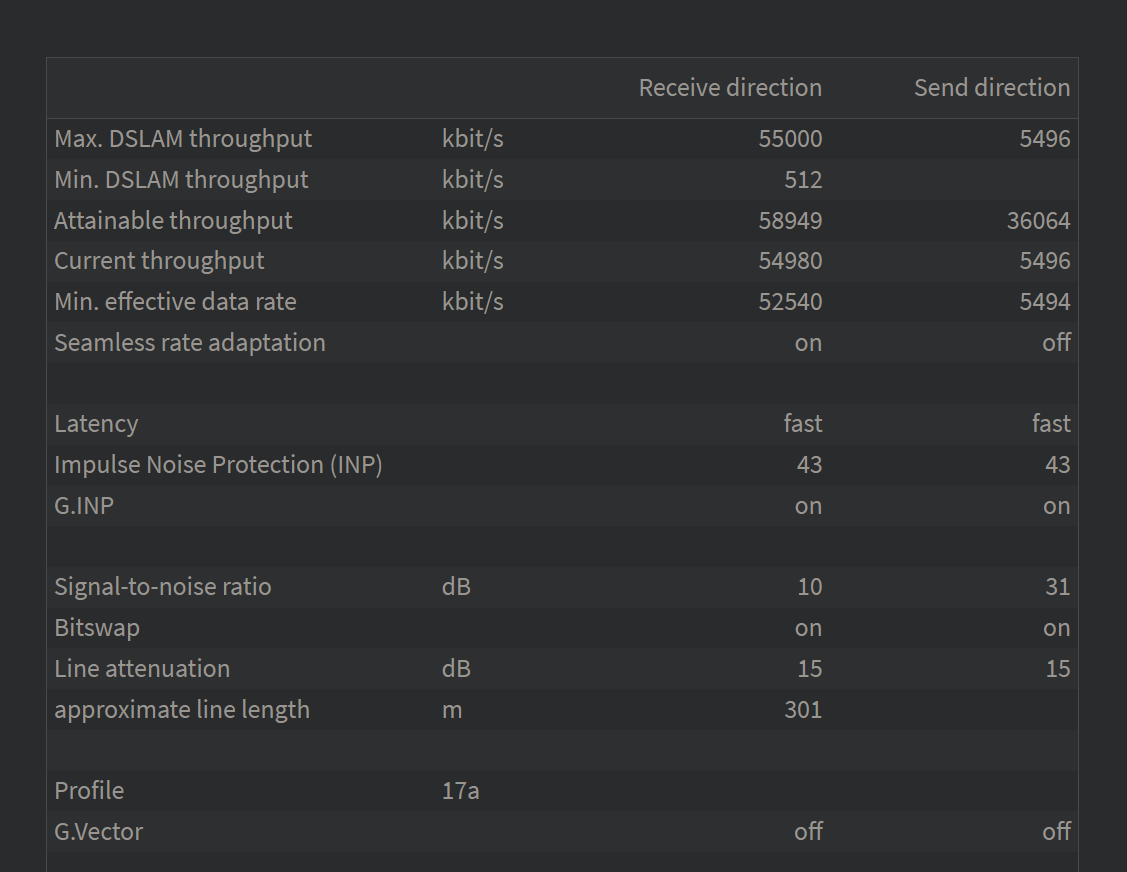Image resolution: width=1127 pixels, height=872 pixels.
Task: Click the Send direction column header
Action: click(992, 88)
